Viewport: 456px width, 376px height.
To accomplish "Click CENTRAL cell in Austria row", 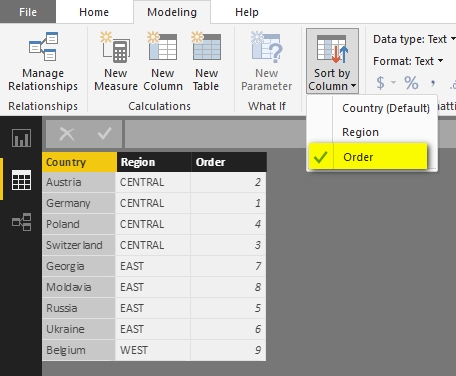I will pos(153,182).
